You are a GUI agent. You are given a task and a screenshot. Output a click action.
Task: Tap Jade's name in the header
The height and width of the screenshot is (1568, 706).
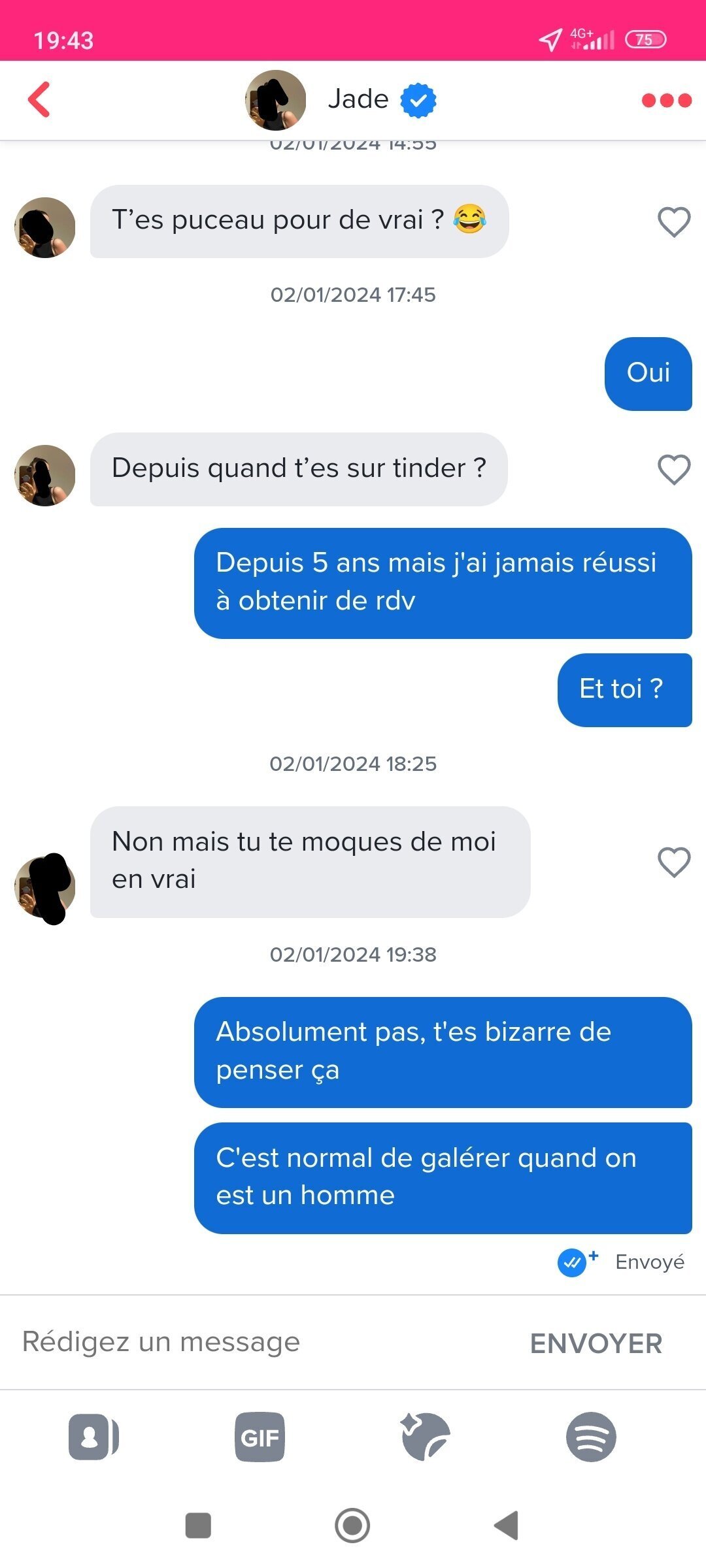pos(358,99)
